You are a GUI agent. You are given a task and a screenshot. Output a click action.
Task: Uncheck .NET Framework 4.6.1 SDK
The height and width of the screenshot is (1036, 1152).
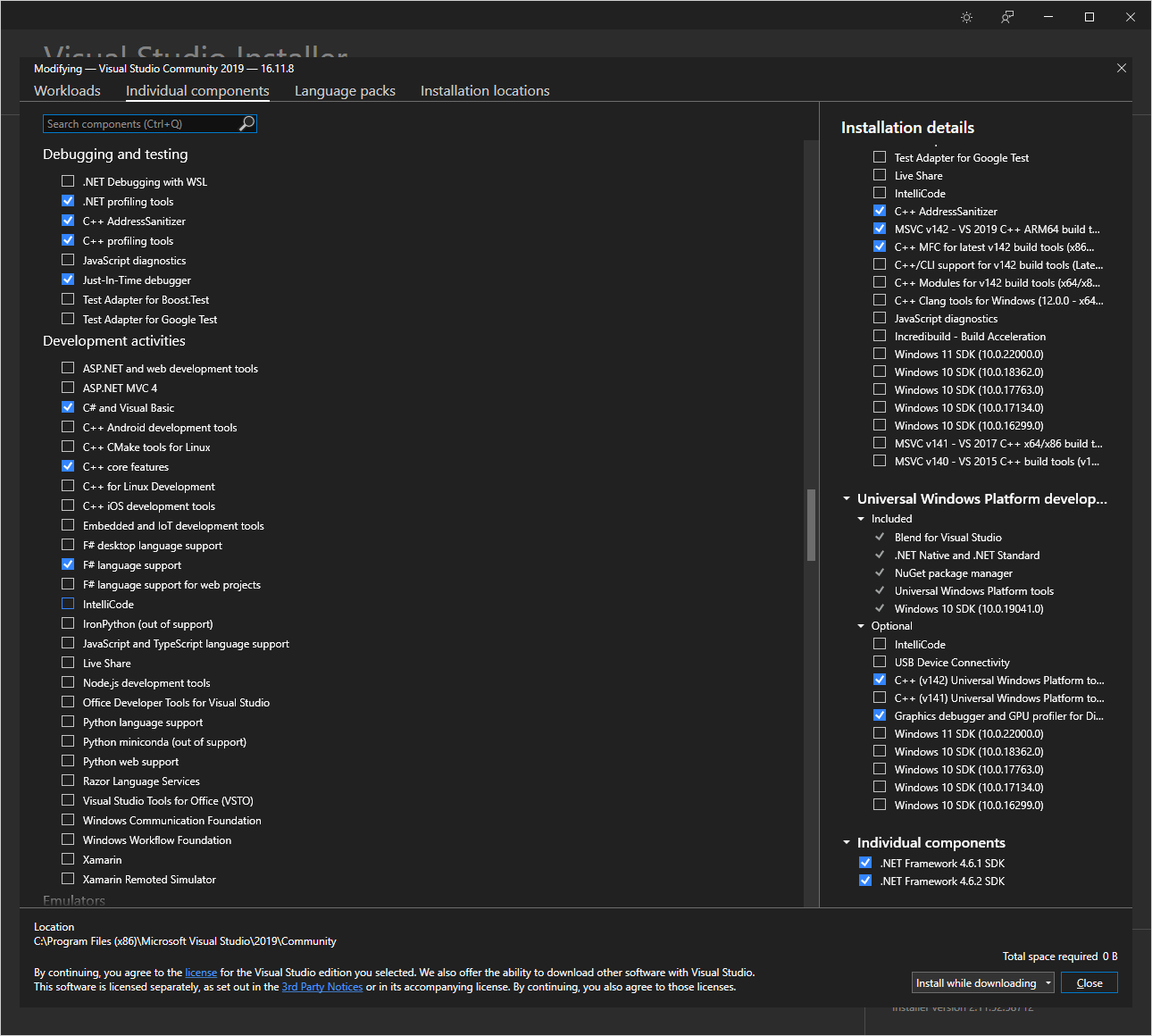865,863
